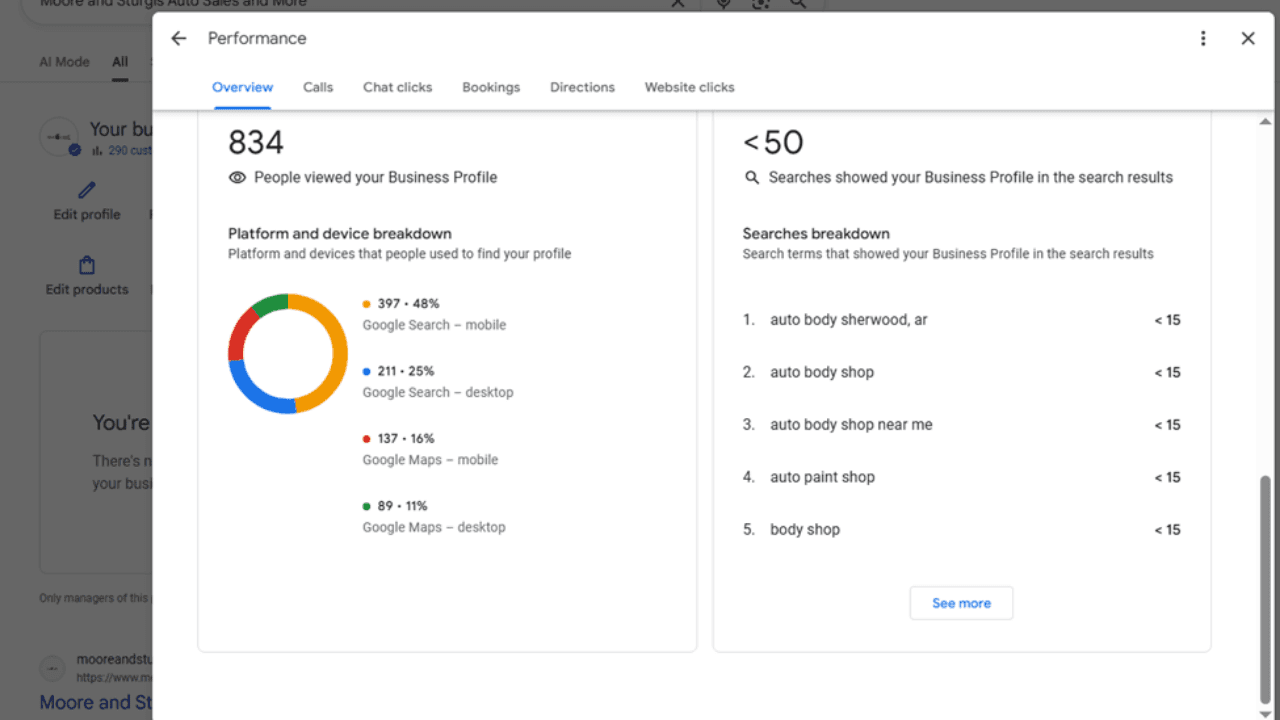Click the scrollbar up arrow in dialog

(1265, 121)
